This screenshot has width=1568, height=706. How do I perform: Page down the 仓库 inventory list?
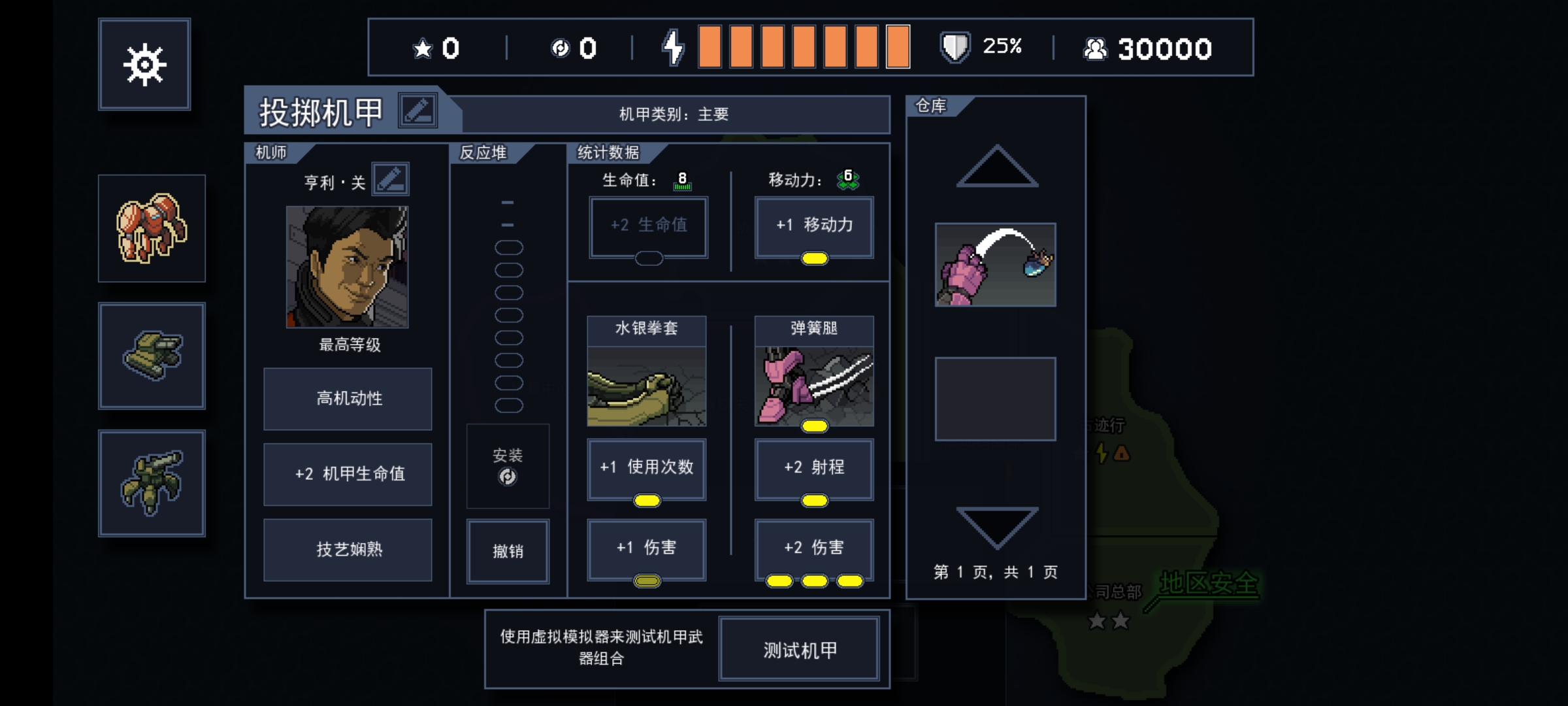point(997,528)
